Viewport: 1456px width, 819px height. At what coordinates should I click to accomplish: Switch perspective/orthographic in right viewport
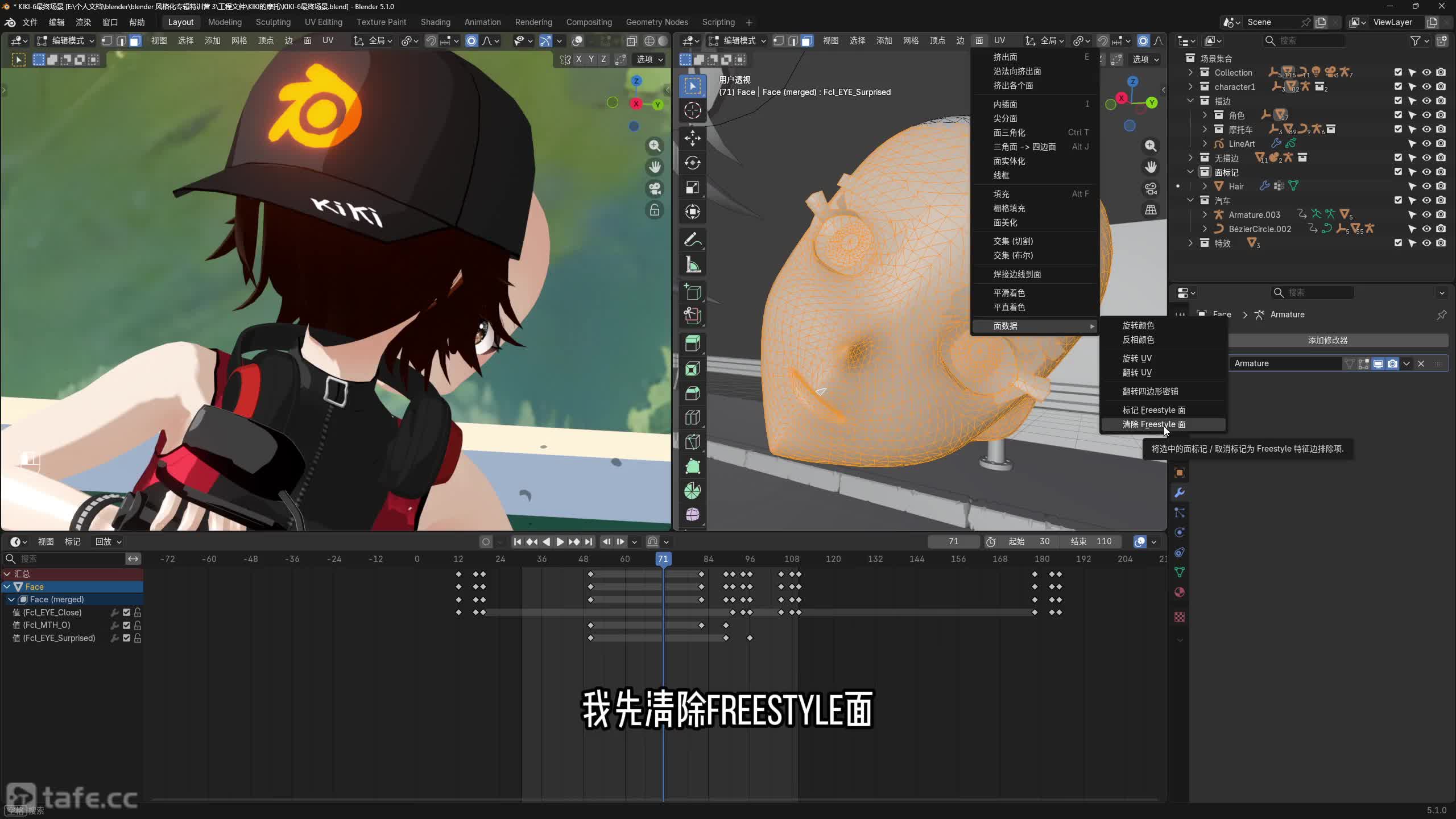[1151, 210]
